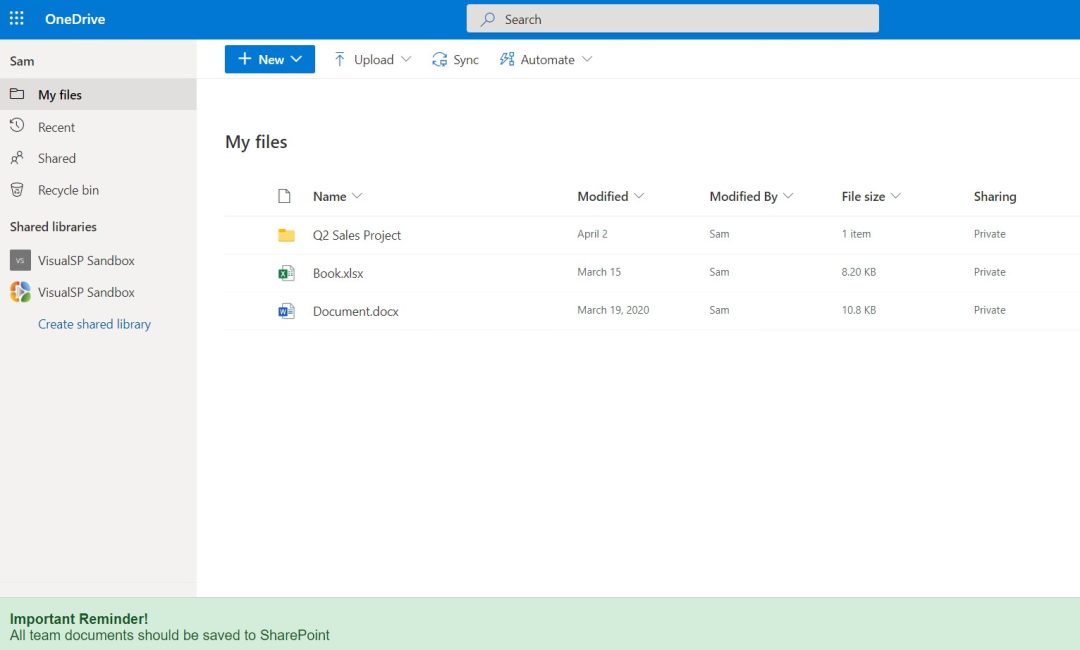Click the first VisualSP Sandbox gray icon

(x=20, y=260)
